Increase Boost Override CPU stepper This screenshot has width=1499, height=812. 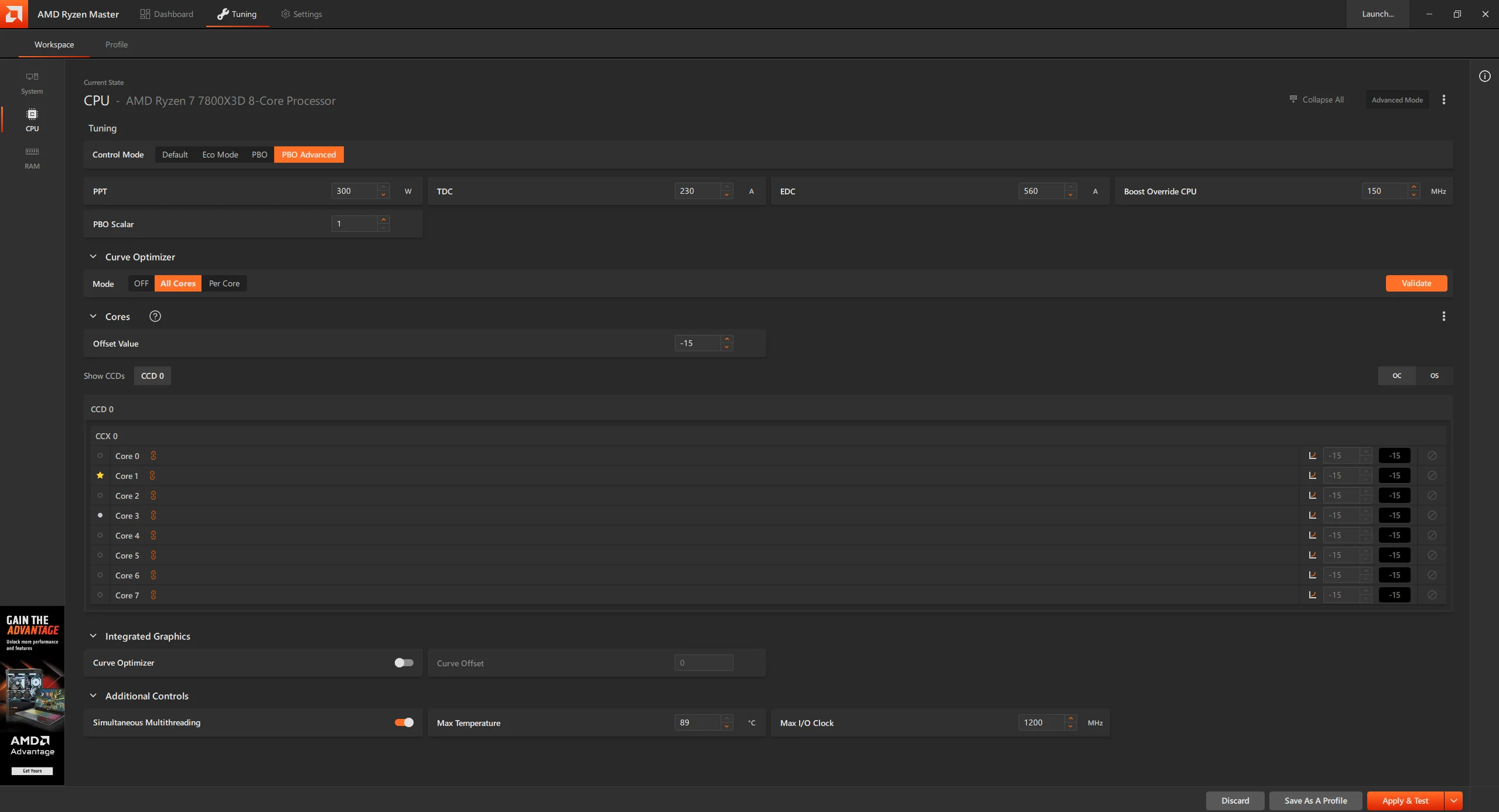[x=1414, y=187]
